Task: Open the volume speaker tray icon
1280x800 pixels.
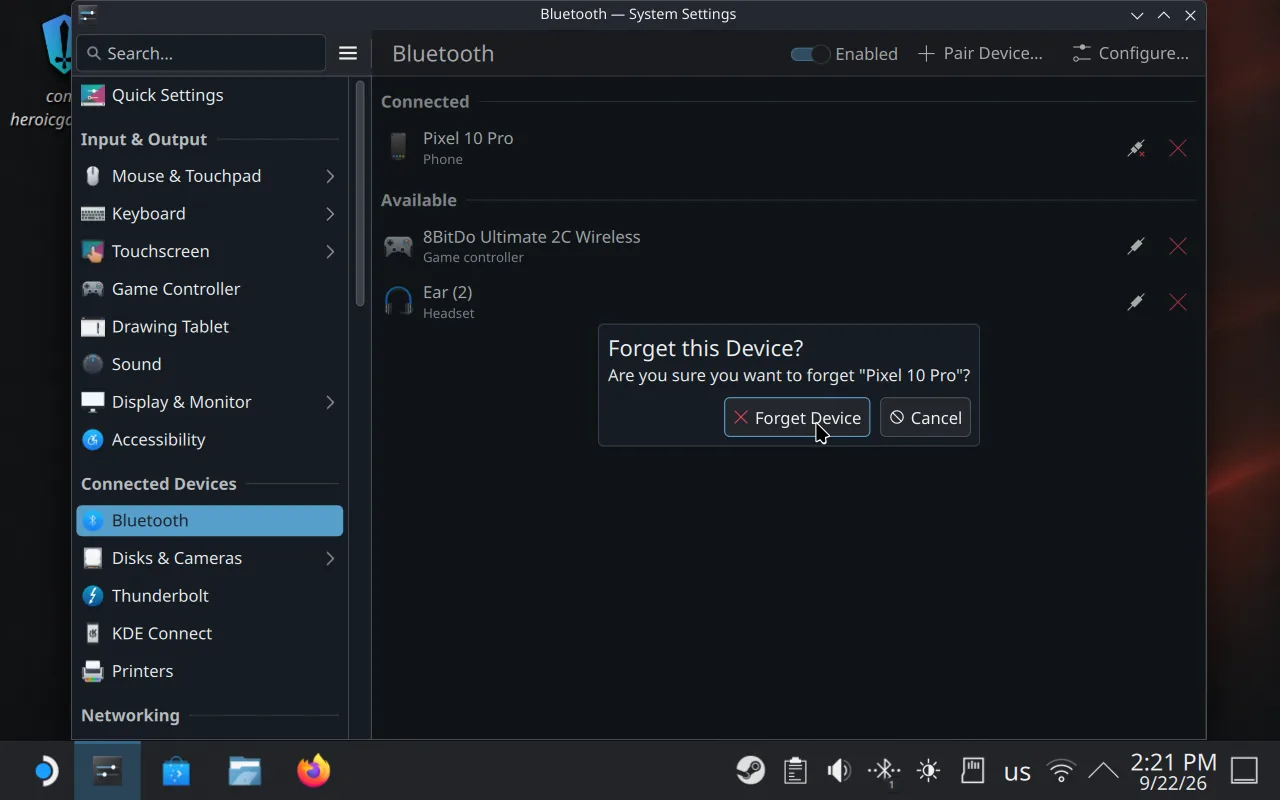Action: pyautogui.click(x=839, y=770)
